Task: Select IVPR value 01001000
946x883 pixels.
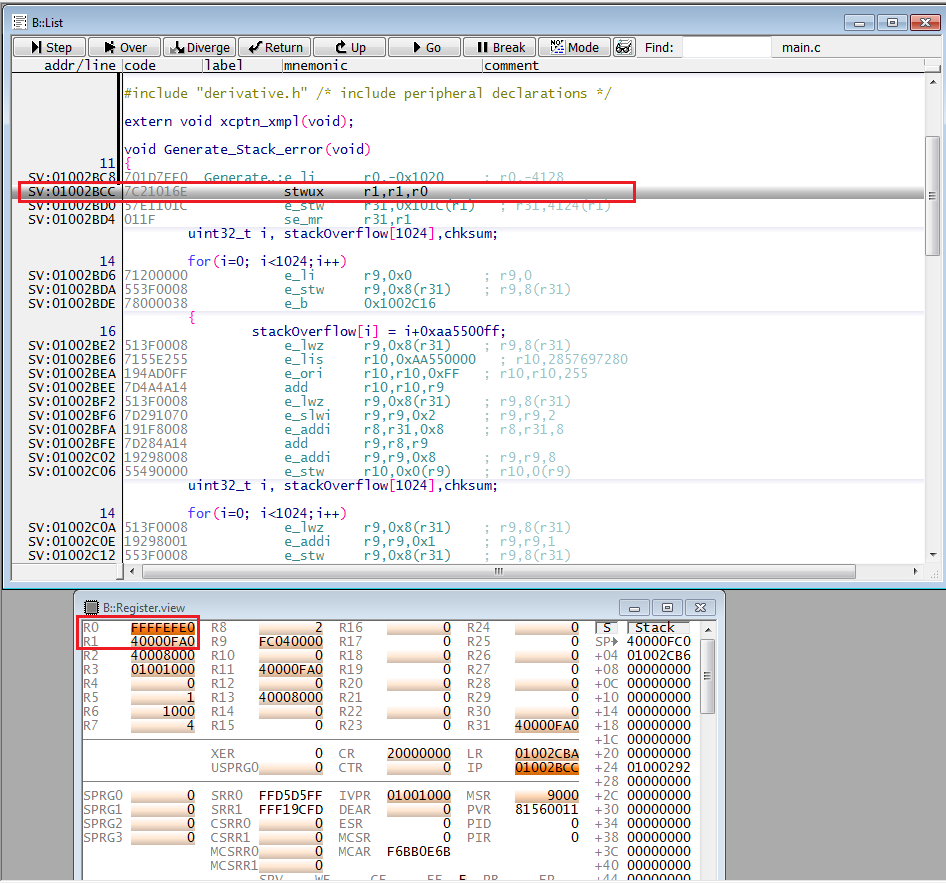Action: click(419, 796)
